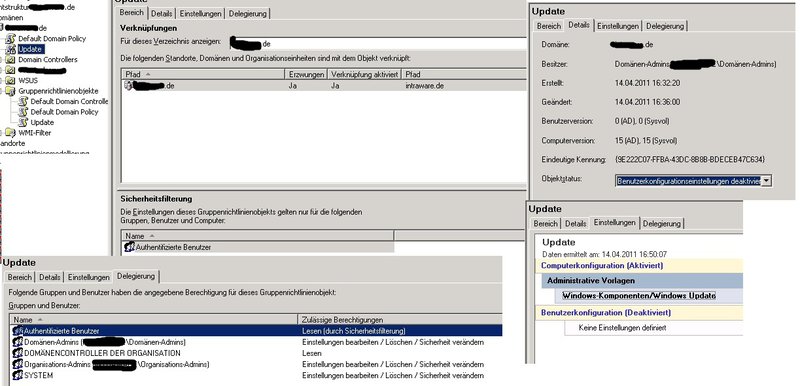This screenshot has width=800, height=386.
Task: Open the Objektstatus dropdown arrow
Action: tap(767, 181)
